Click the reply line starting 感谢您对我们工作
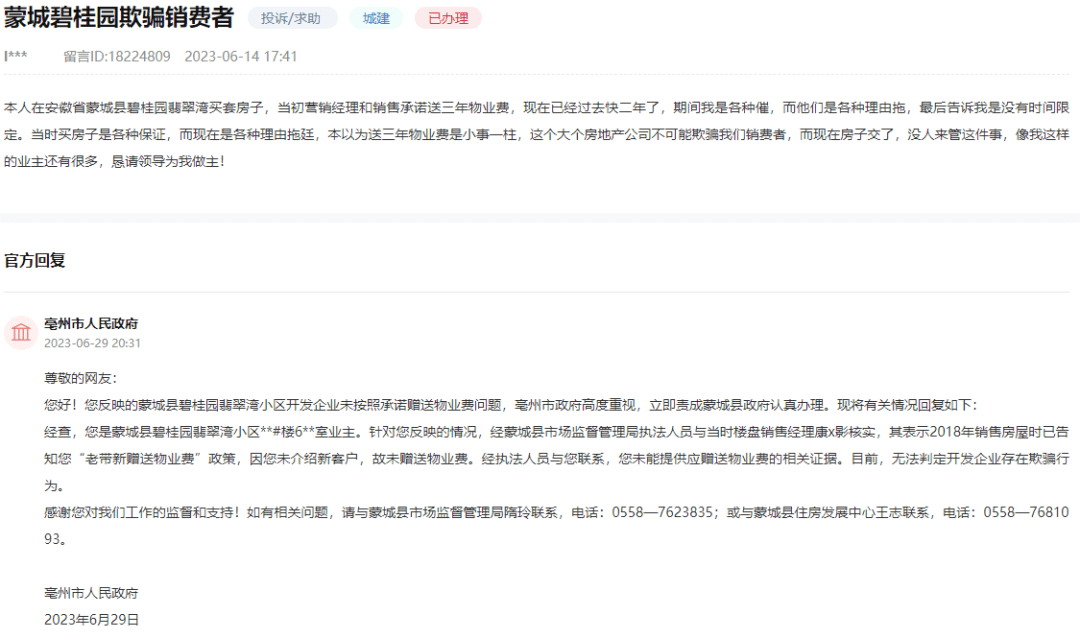This screenshot has width=1080, height=638. (x=557, y=513)
